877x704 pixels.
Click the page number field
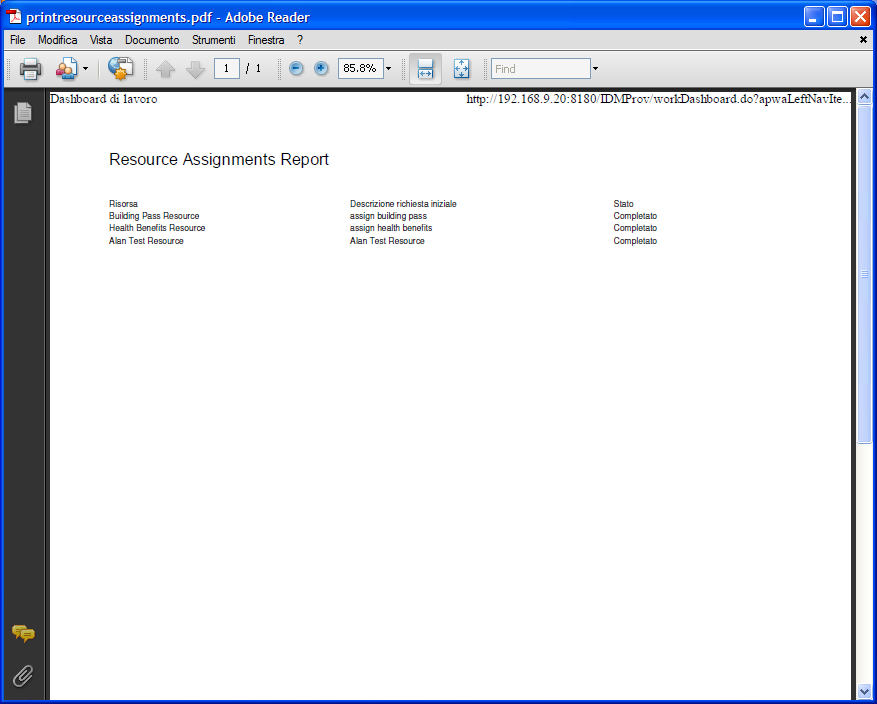click(227, 69)
